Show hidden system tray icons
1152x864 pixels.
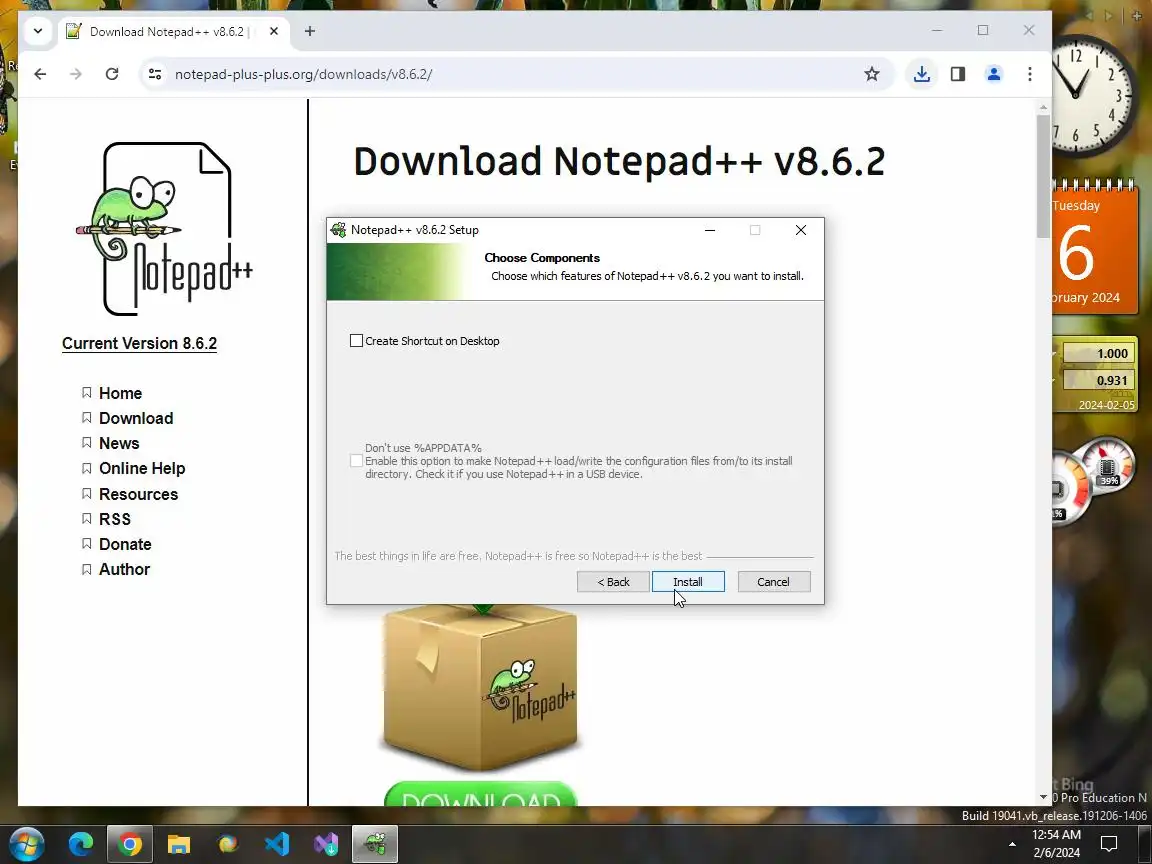point(1012,844)
